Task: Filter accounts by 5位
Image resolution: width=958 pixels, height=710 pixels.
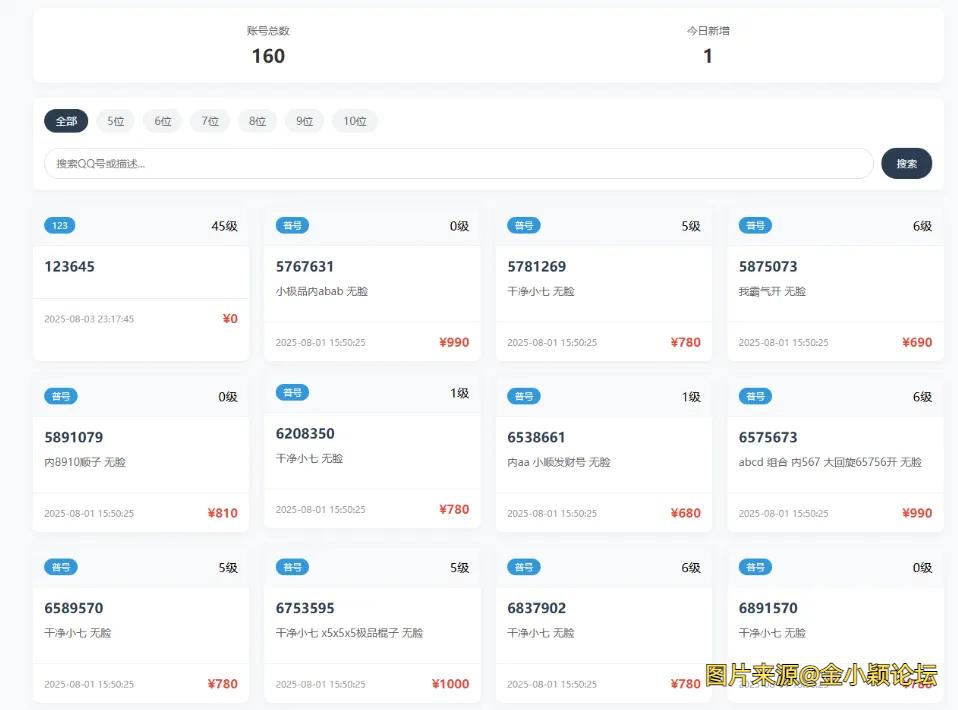Action: coord(115,121)
